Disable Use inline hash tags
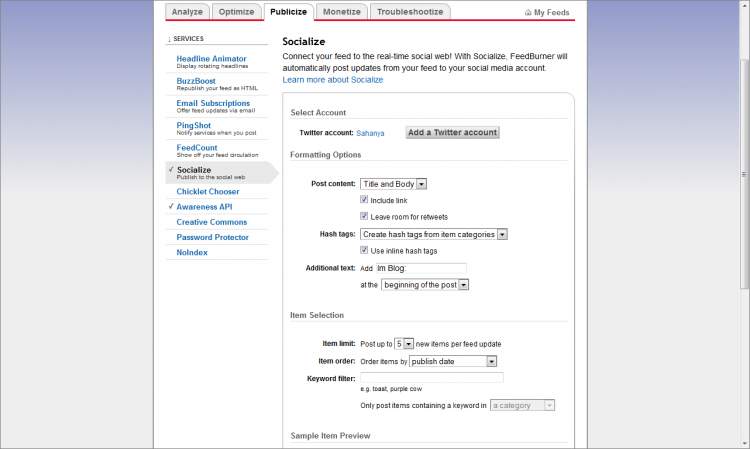 coord(364,250)
